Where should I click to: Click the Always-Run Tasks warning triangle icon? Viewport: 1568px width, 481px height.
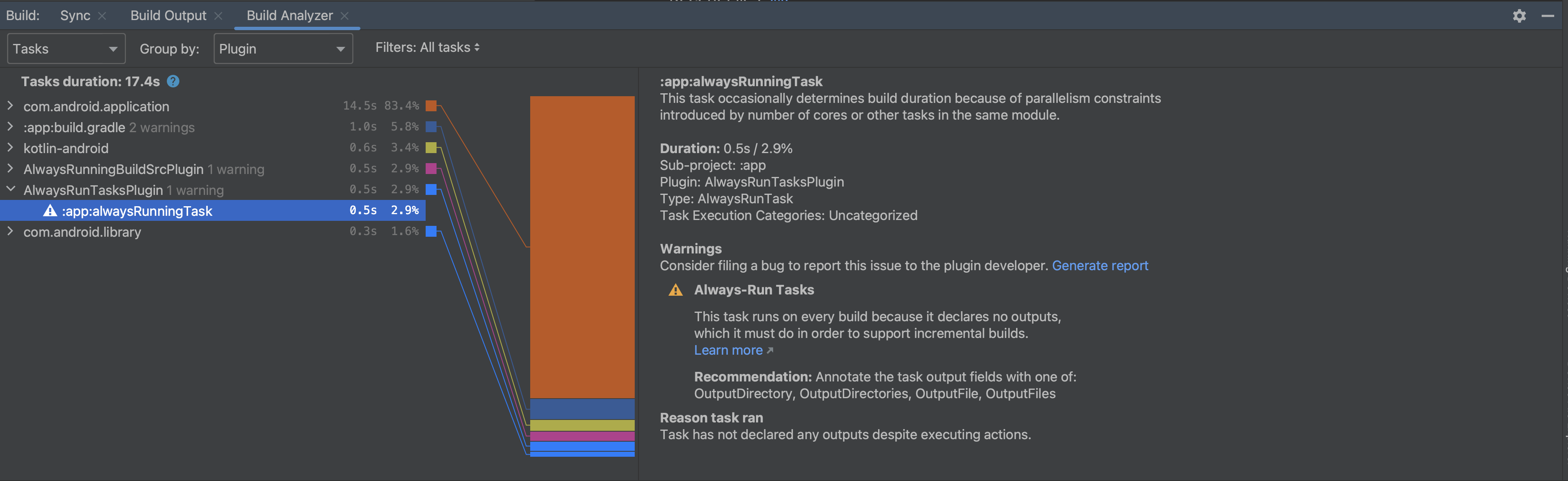675,290
